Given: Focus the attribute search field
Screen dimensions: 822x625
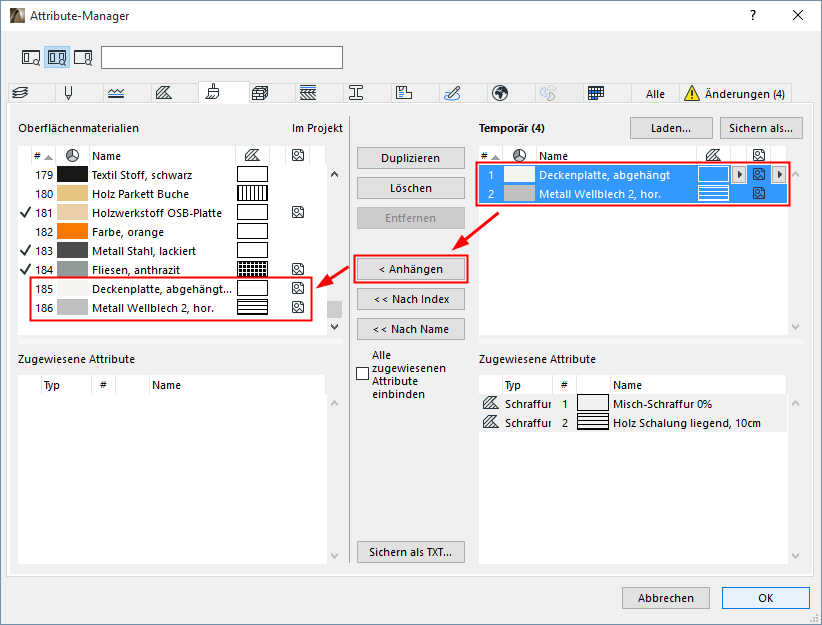Looking at the screenshot, I should click(222, 58).
